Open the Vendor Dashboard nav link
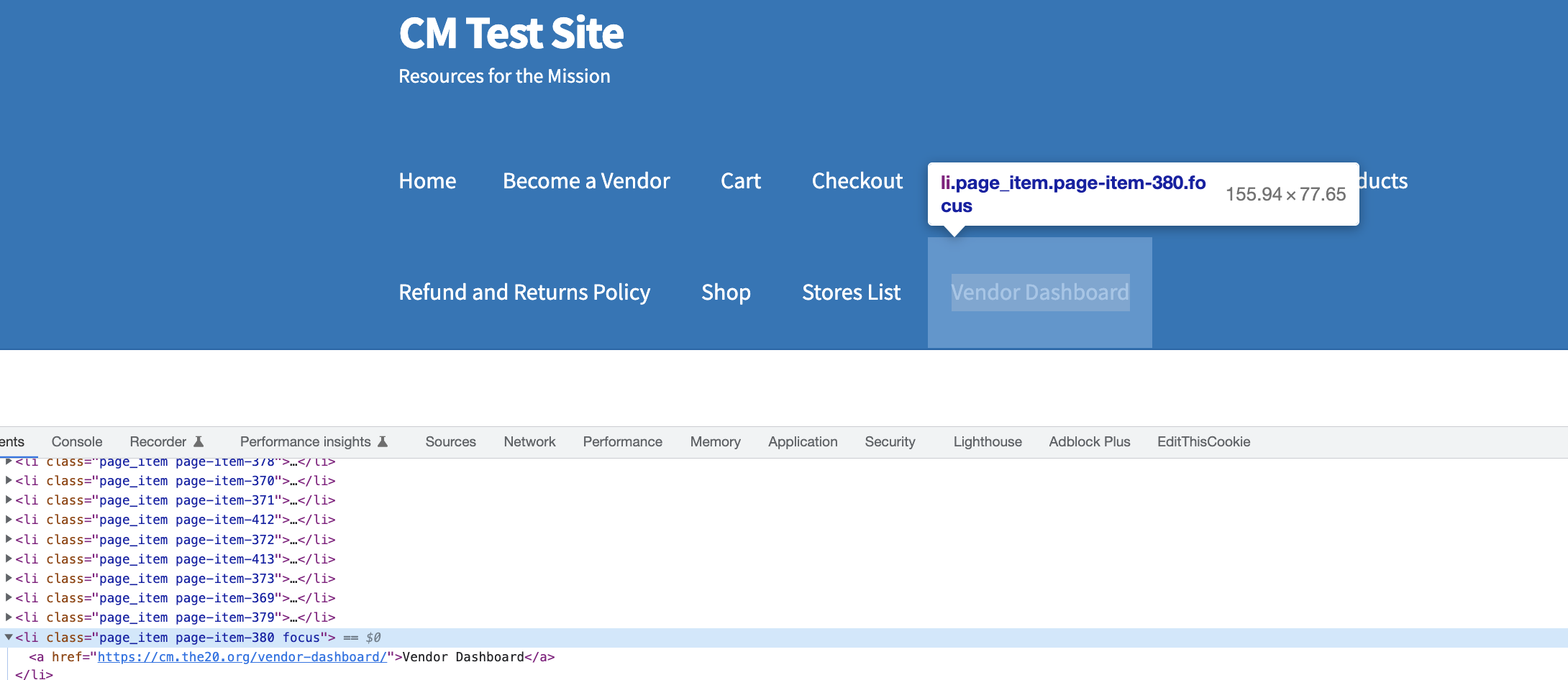The height and width of the screenshot is (680, 1568). pos(1040,292)
